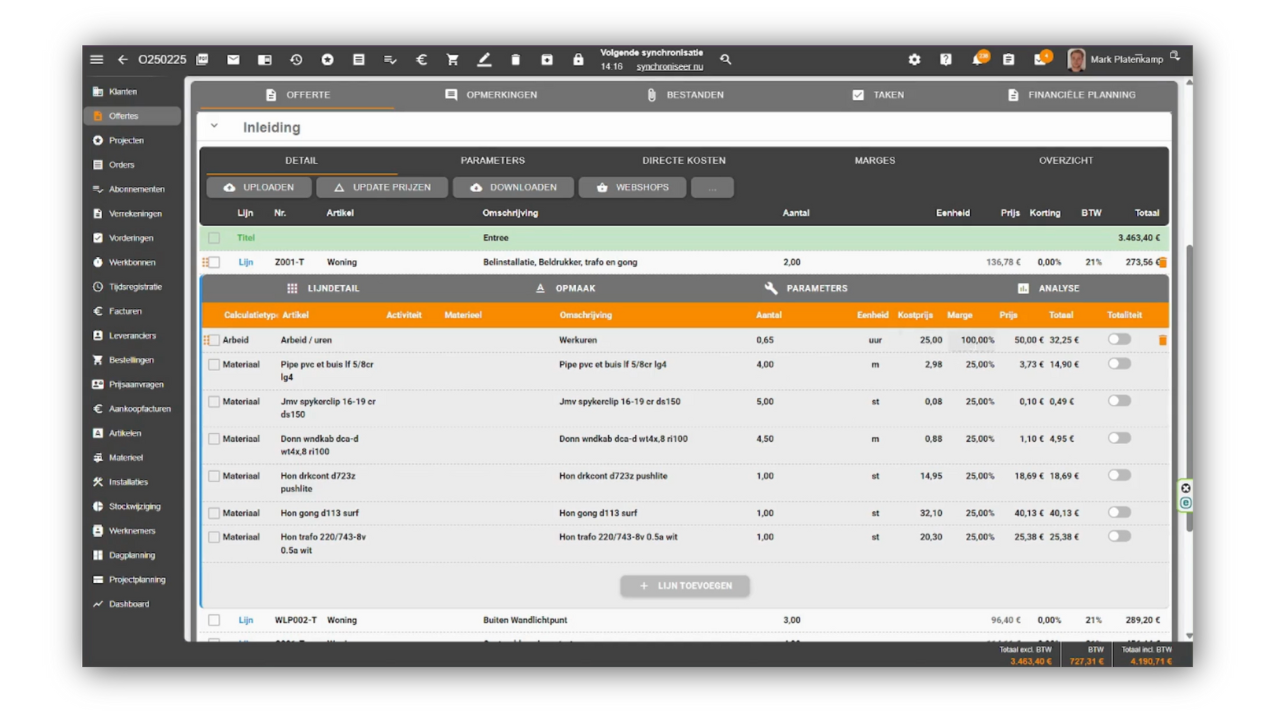Image resolution: width=1280 pixels, height=720 pixels.
Task: Tick the checkbox of the Titel Entree row
Action: [x=214, y=238]
